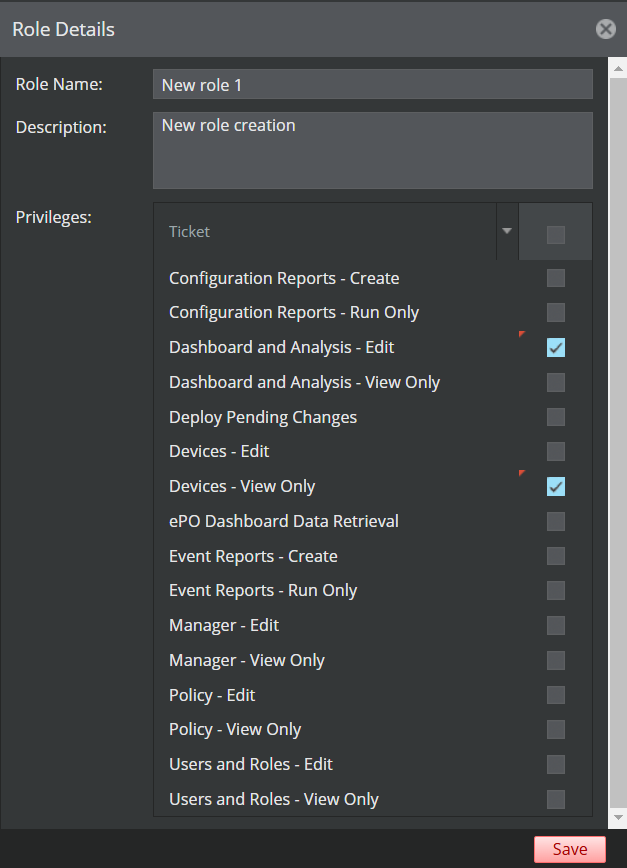Click the Ticket combo box text

189,231
